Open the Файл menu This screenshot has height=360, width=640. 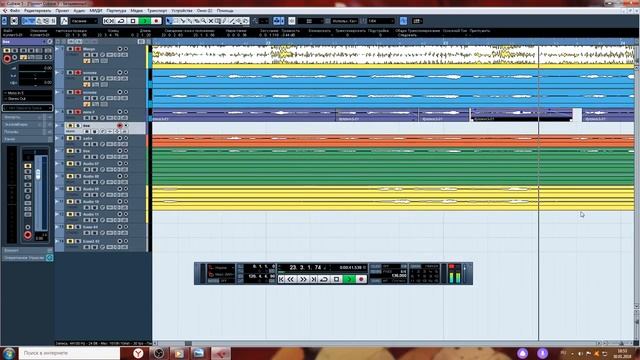click(x=15, y=11)
